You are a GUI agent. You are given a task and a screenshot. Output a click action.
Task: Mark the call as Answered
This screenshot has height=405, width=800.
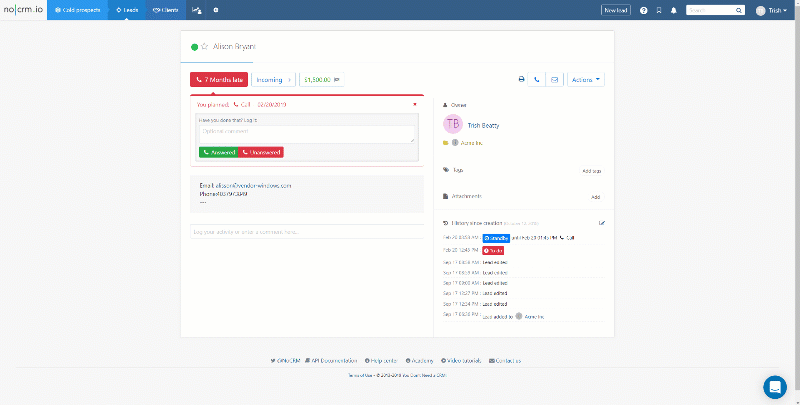click(x=218, y=152)
